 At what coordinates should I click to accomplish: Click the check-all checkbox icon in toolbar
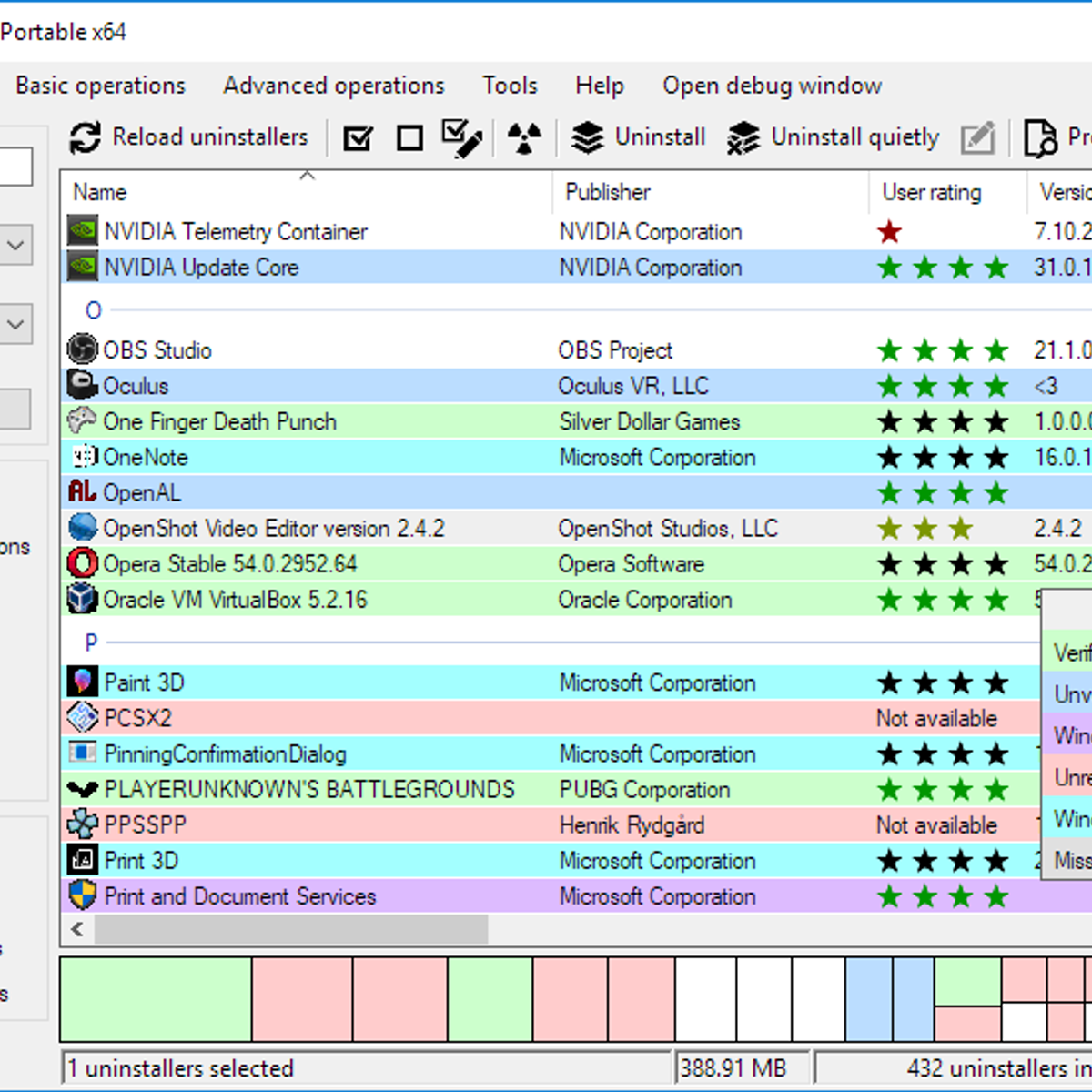tap(358, 138)
